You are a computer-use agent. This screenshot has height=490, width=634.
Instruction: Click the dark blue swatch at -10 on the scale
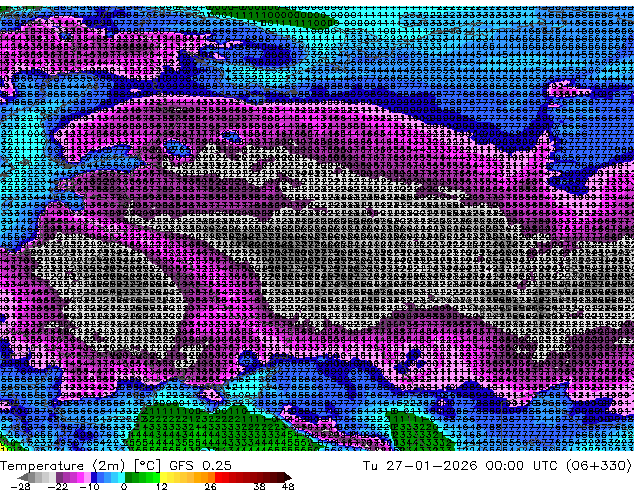[94, 477]
